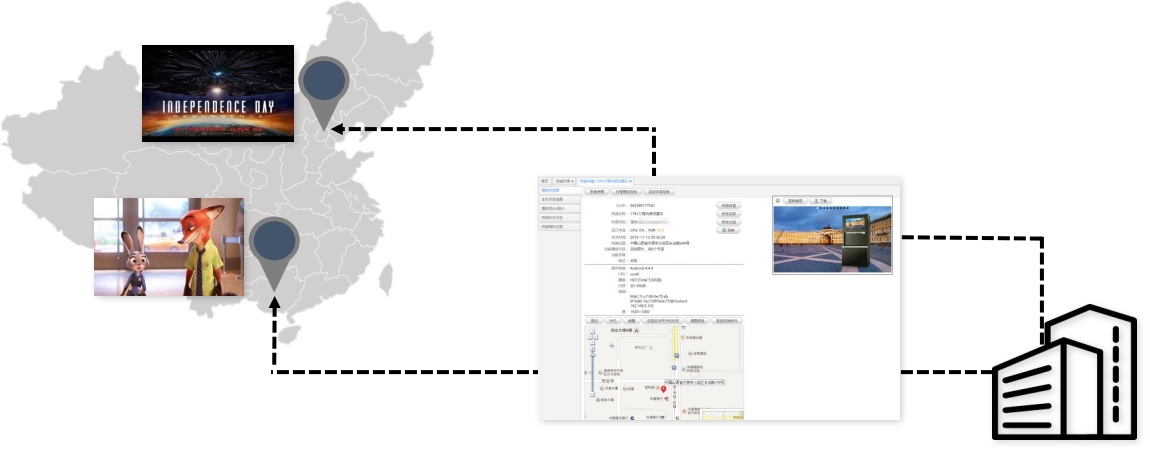Click the office building icon
The width and height of the screenshot is (1150, 453).
(1065, 372)
